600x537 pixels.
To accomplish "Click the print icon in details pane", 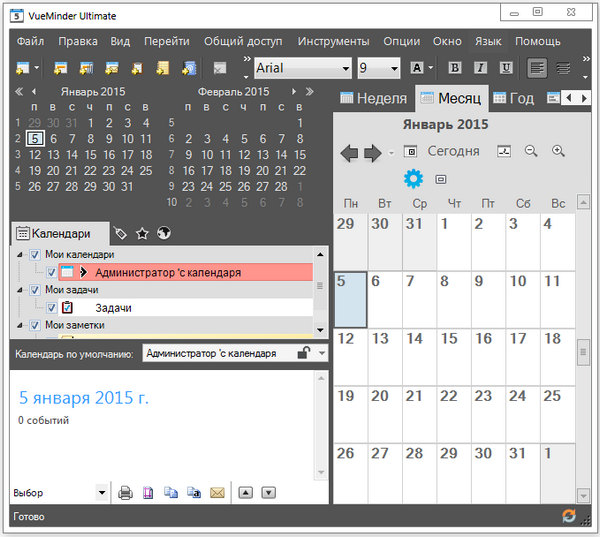I will pos(126,492).
